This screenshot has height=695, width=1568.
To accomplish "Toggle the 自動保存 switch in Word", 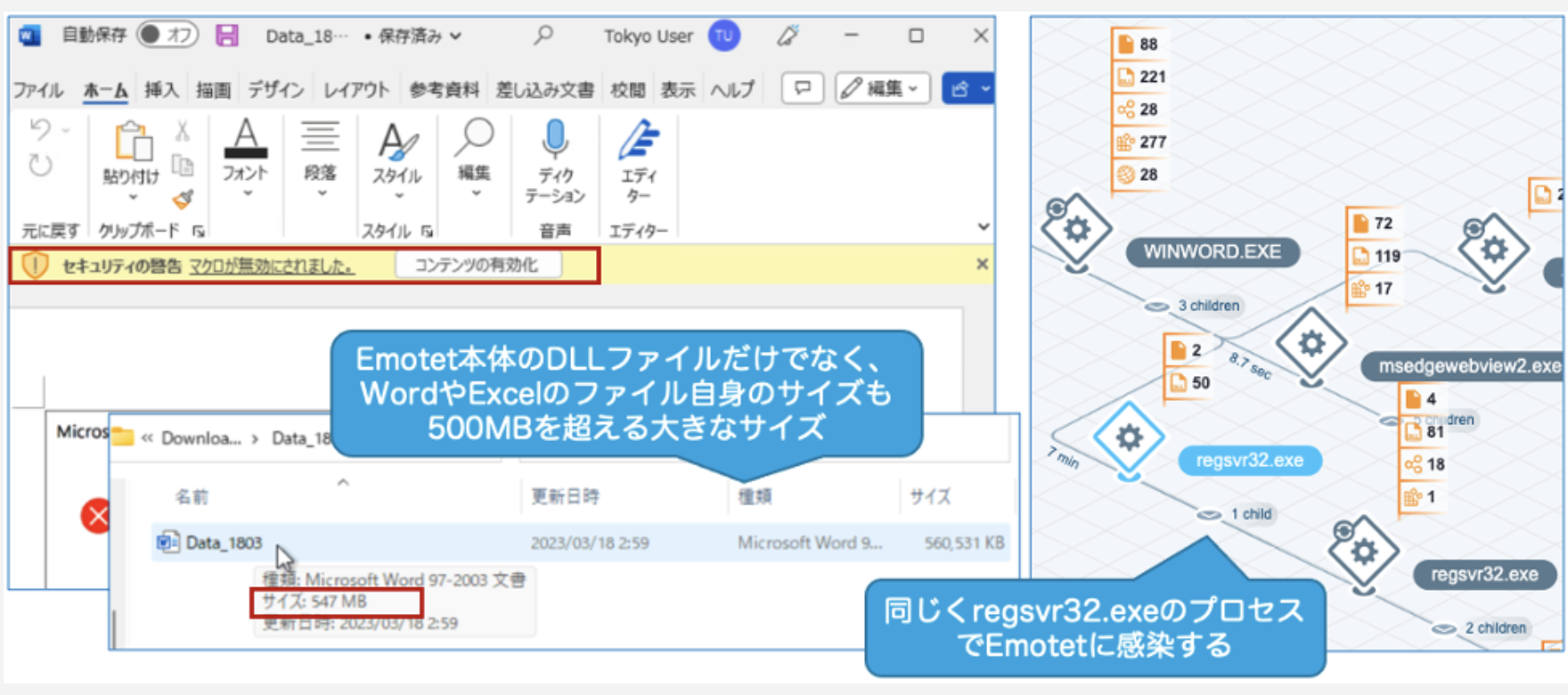I will tap(167, 36).
